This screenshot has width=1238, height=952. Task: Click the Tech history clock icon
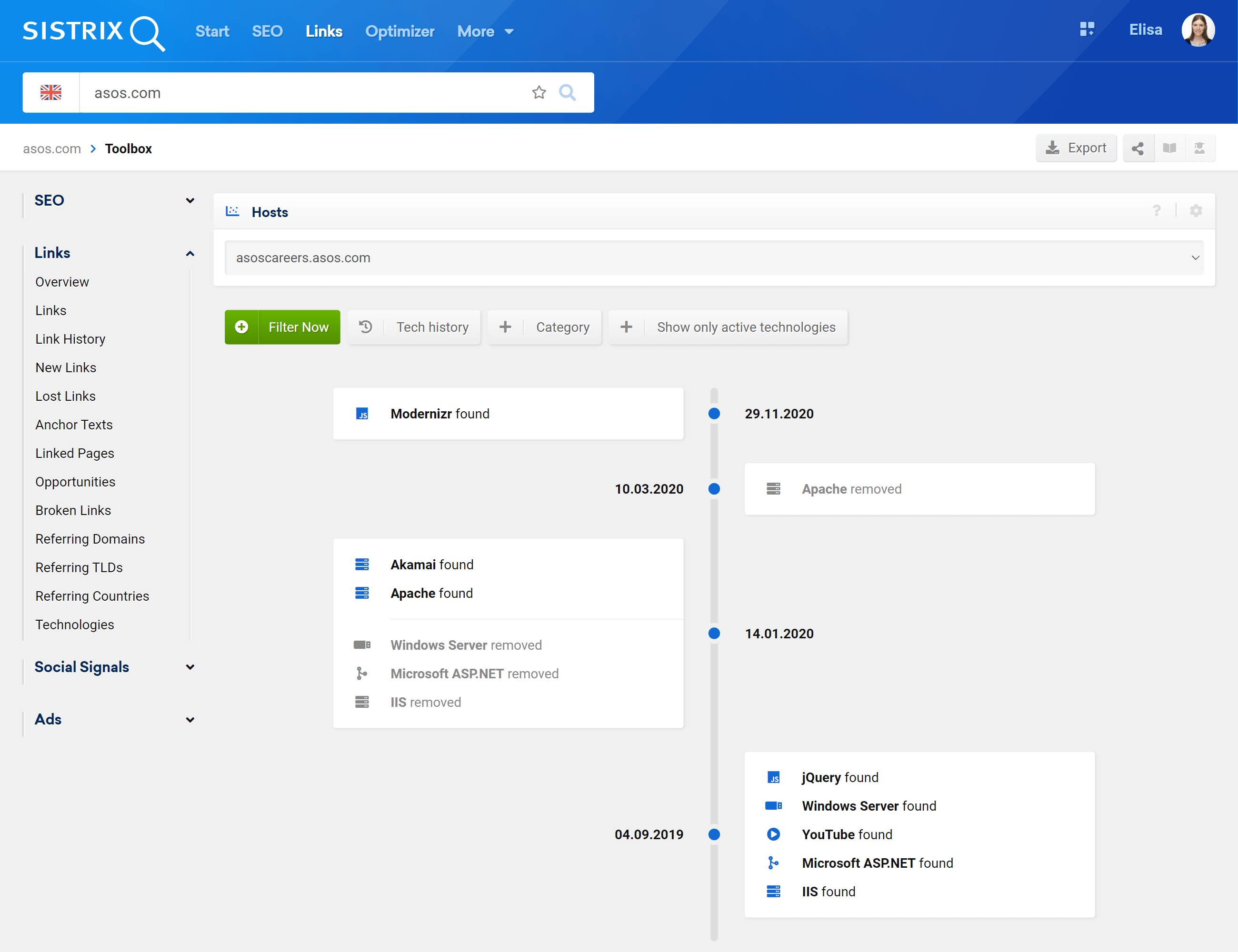366,327
